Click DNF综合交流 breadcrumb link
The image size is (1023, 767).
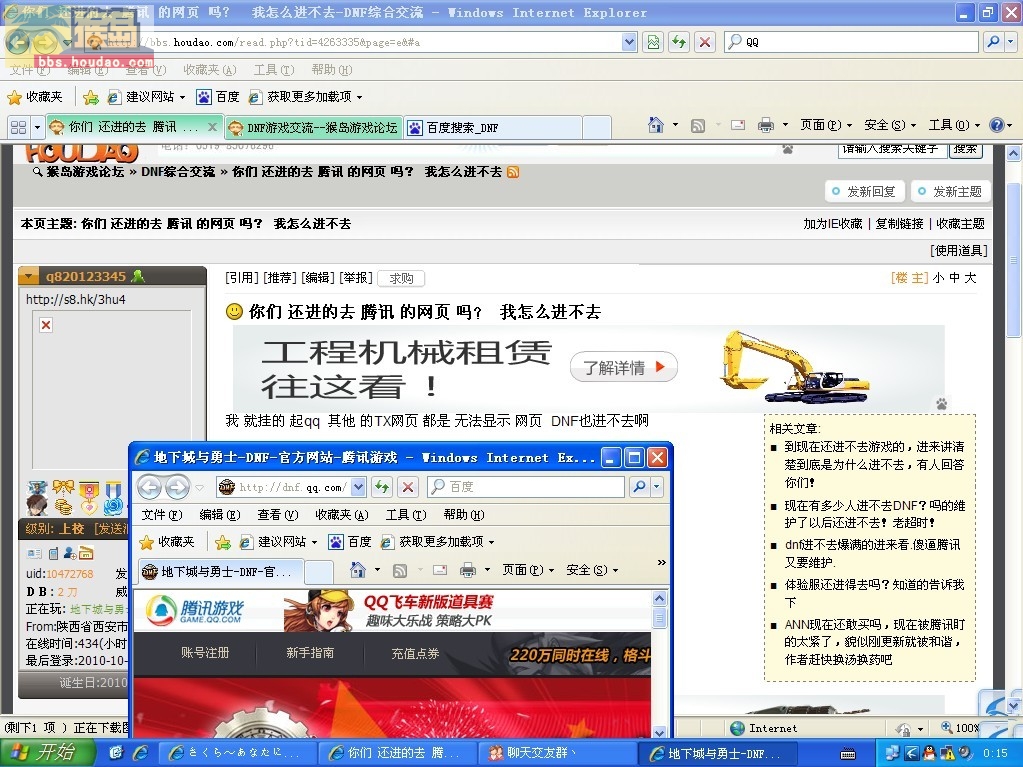(178, 172)
